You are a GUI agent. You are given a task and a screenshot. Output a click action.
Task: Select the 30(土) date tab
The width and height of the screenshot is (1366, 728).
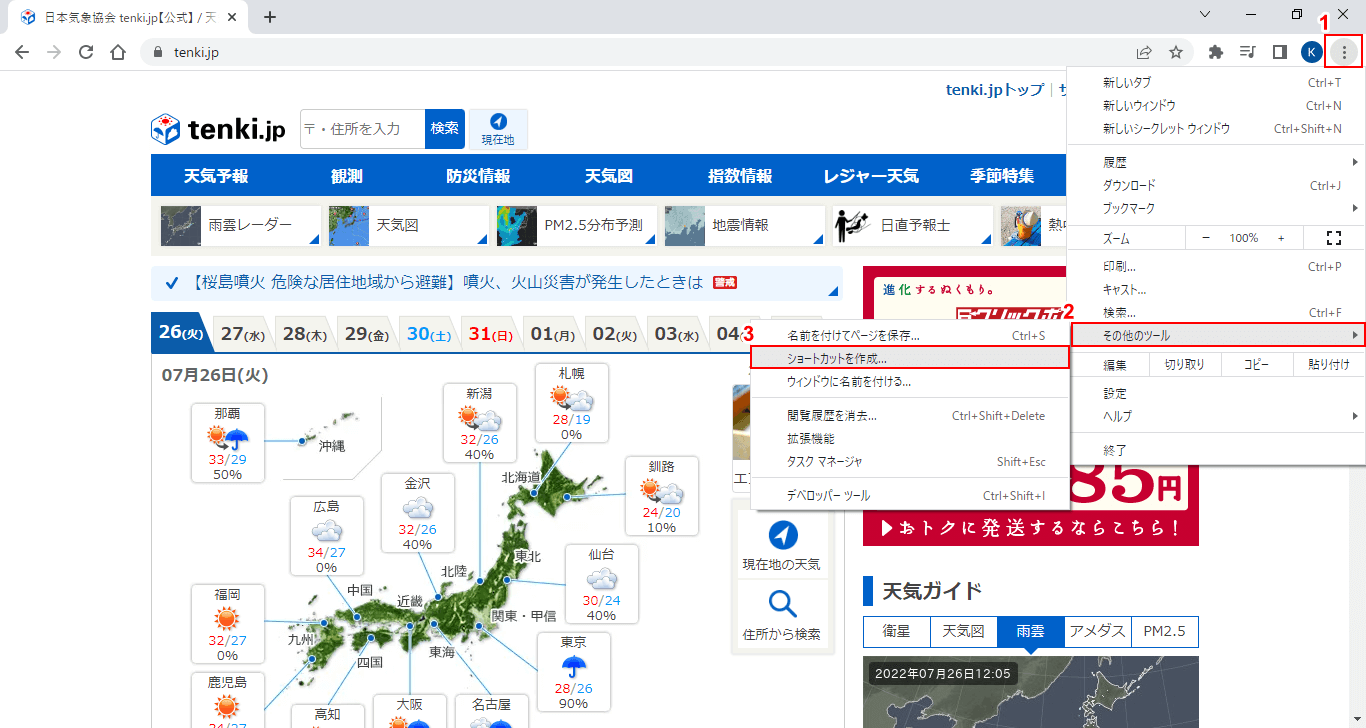[x=428, y=334]
